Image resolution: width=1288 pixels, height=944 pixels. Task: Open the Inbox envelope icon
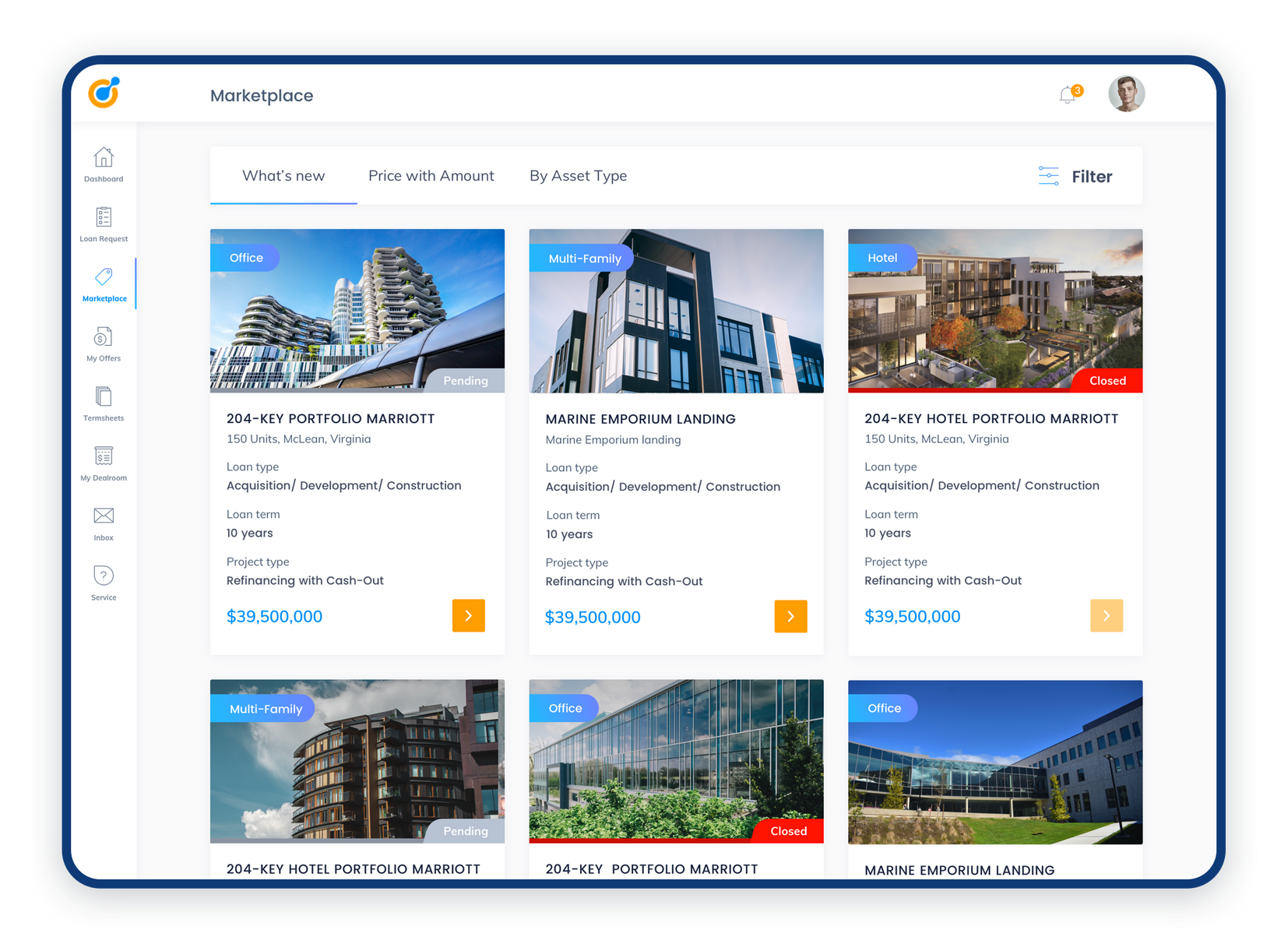(104, 516)
